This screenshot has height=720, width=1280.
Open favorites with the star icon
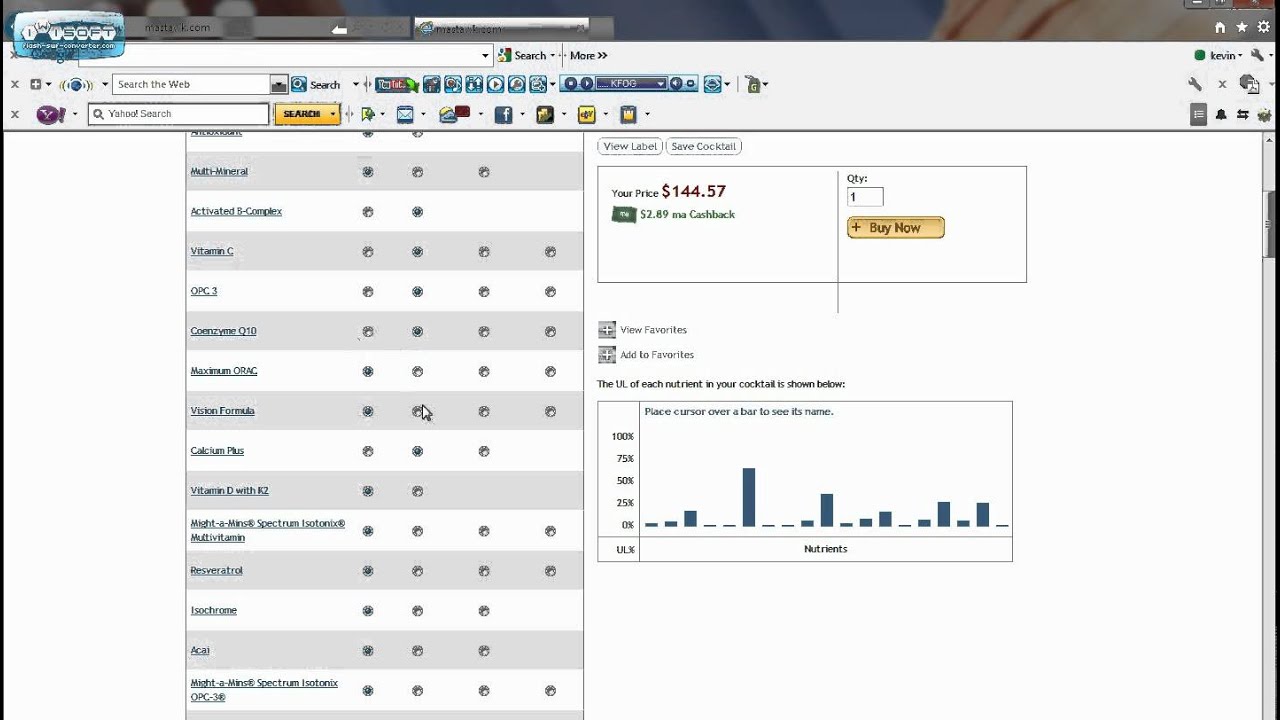click(1242, 28)
